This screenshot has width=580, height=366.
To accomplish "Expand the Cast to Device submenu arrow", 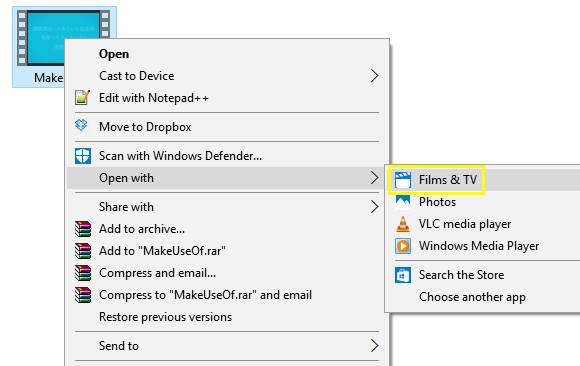I will (374, 76).
